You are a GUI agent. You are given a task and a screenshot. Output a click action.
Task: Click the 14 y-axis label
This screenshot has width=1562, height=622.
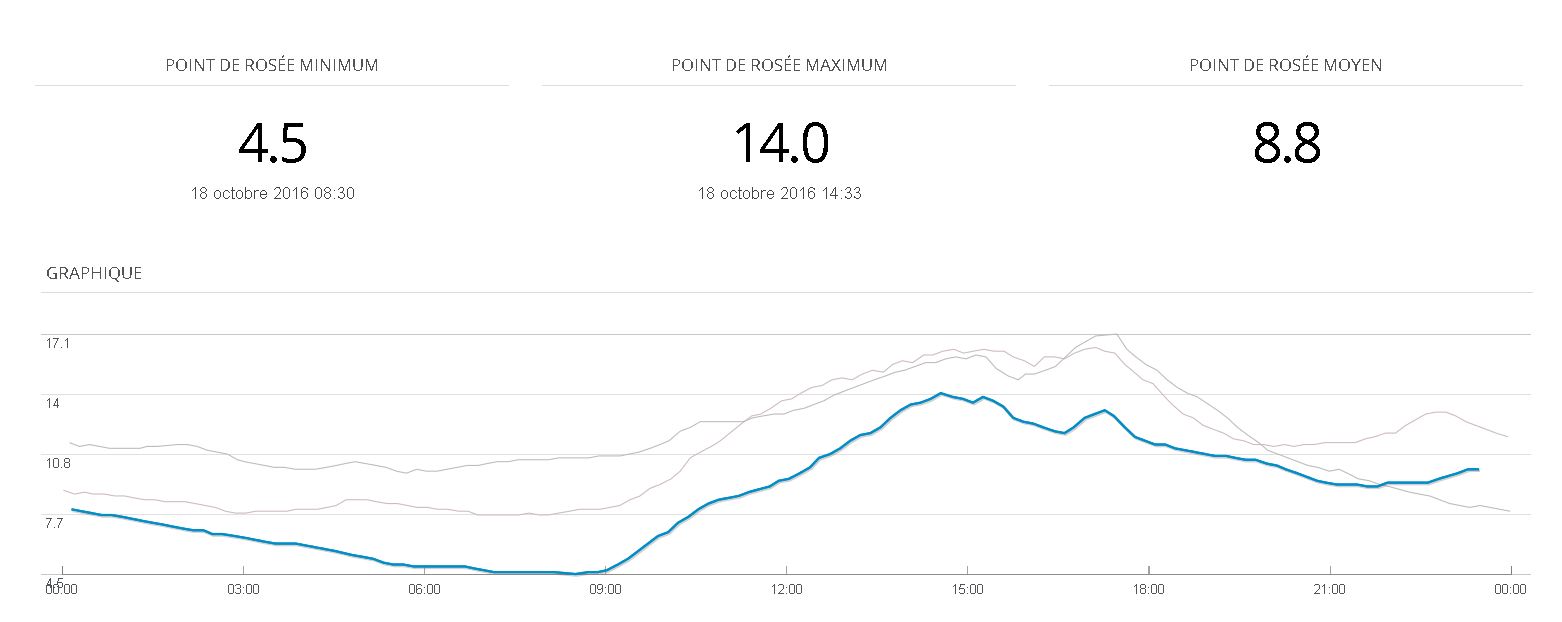click(52, 403)
